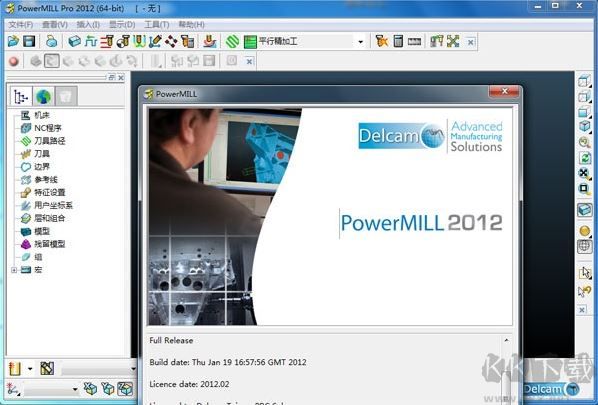The width and height of the screenshot is (598, 405).
Task: Click the tool creation icon at bottom left
Action: coord(14,369)
